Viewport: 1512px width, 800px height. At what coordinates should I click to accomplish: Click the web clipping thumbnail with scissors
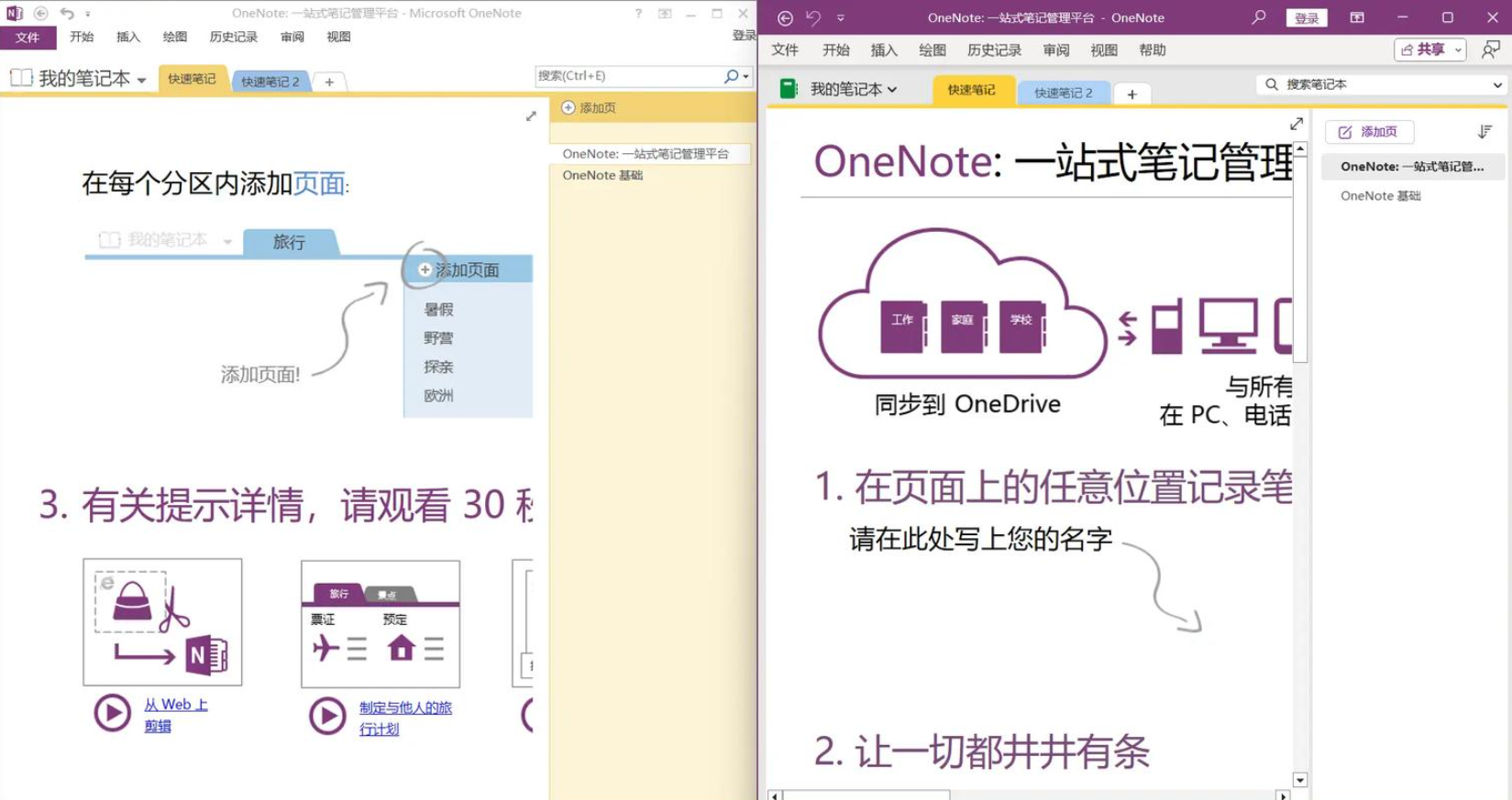click(x=162, y=621)
